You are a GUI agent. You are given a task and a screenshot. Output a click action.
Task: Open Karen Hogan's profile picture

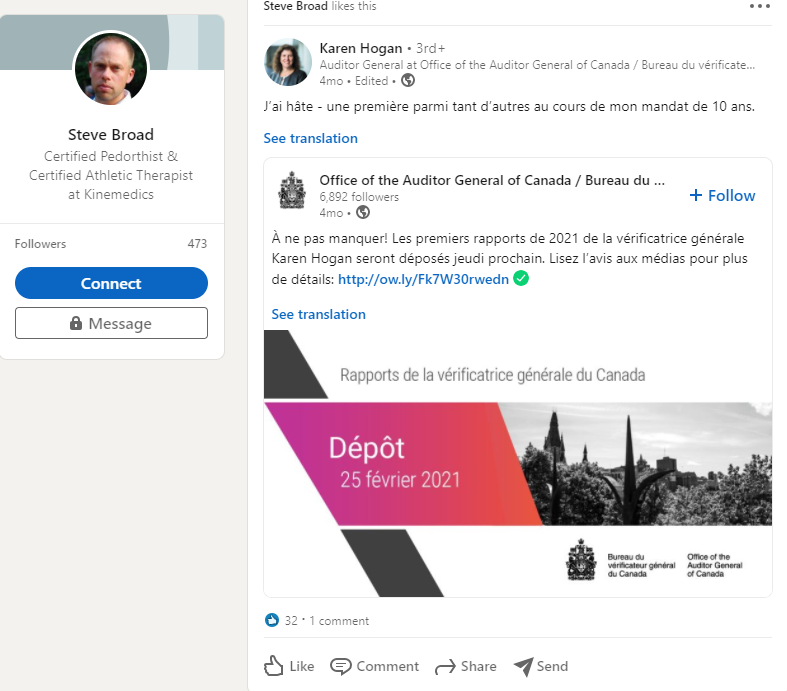(288, 62)
